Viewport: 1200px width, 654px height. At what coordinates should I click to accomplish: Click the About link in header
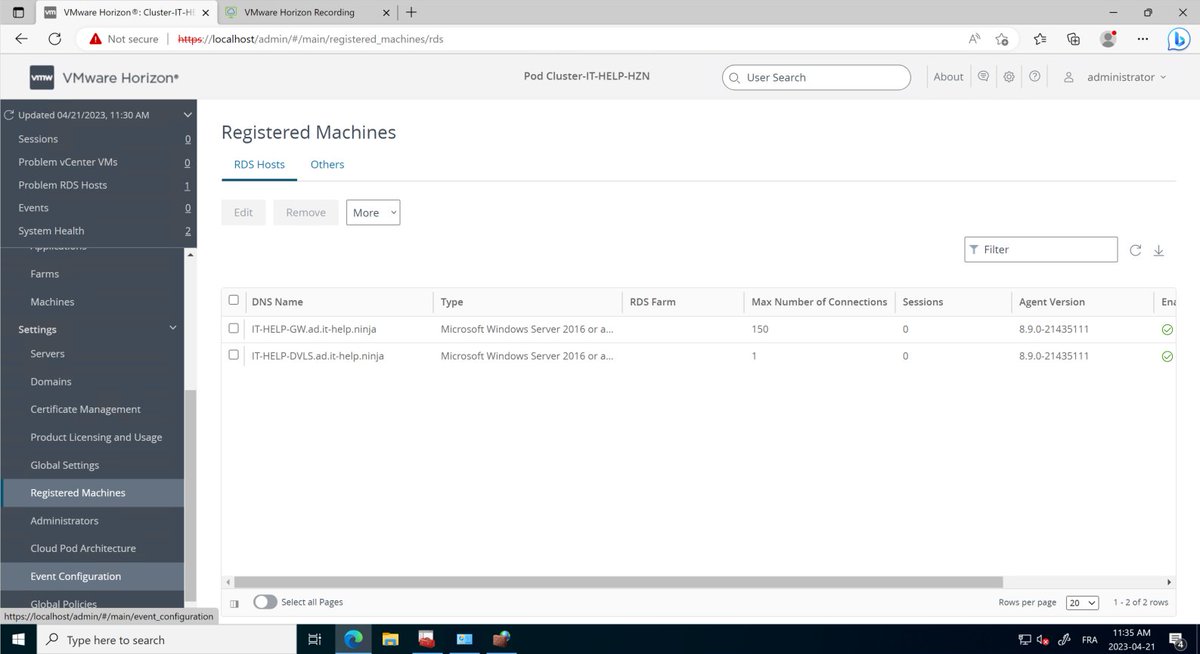coord(948,77)
